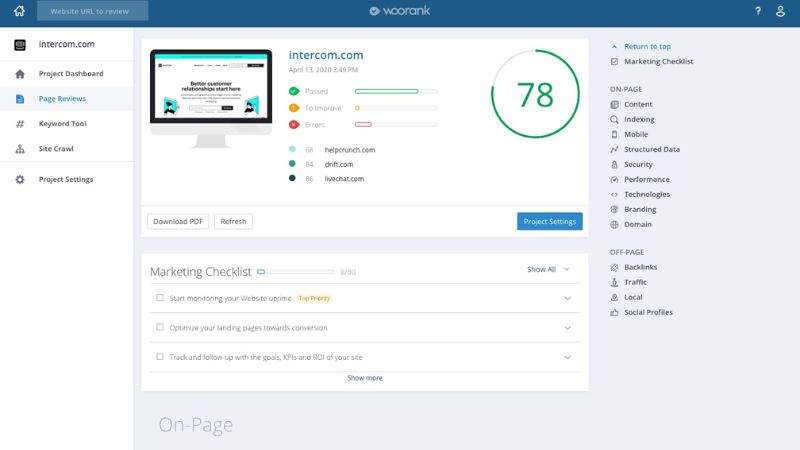Open the help question mark icon
The image size is (800, 450).
[x=757, y=11]
